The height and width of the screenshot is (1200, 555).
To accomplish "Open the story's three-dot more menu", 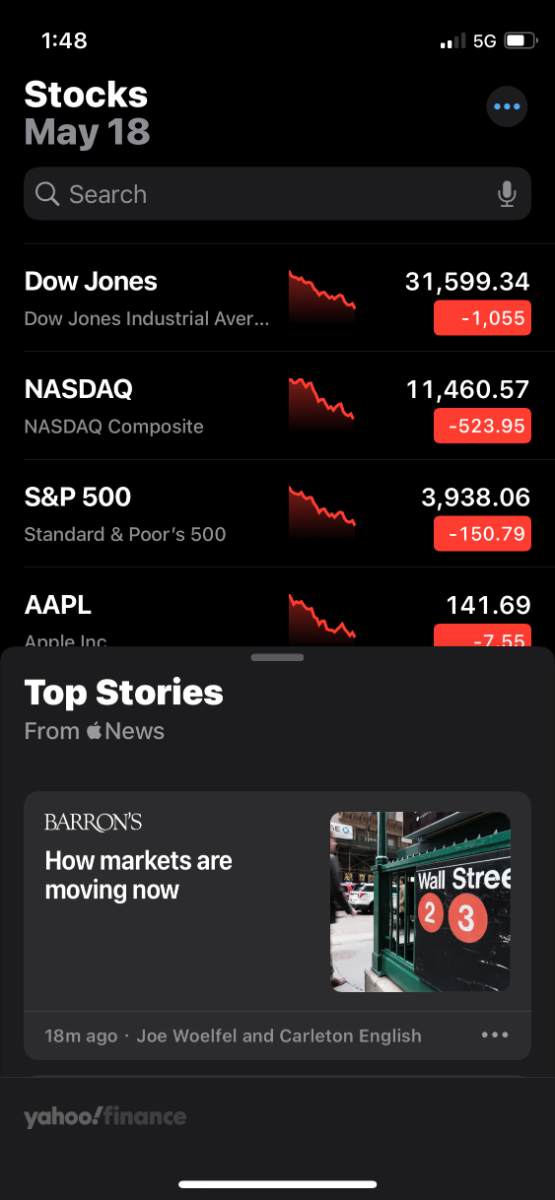I will [x=495, y=1035].
